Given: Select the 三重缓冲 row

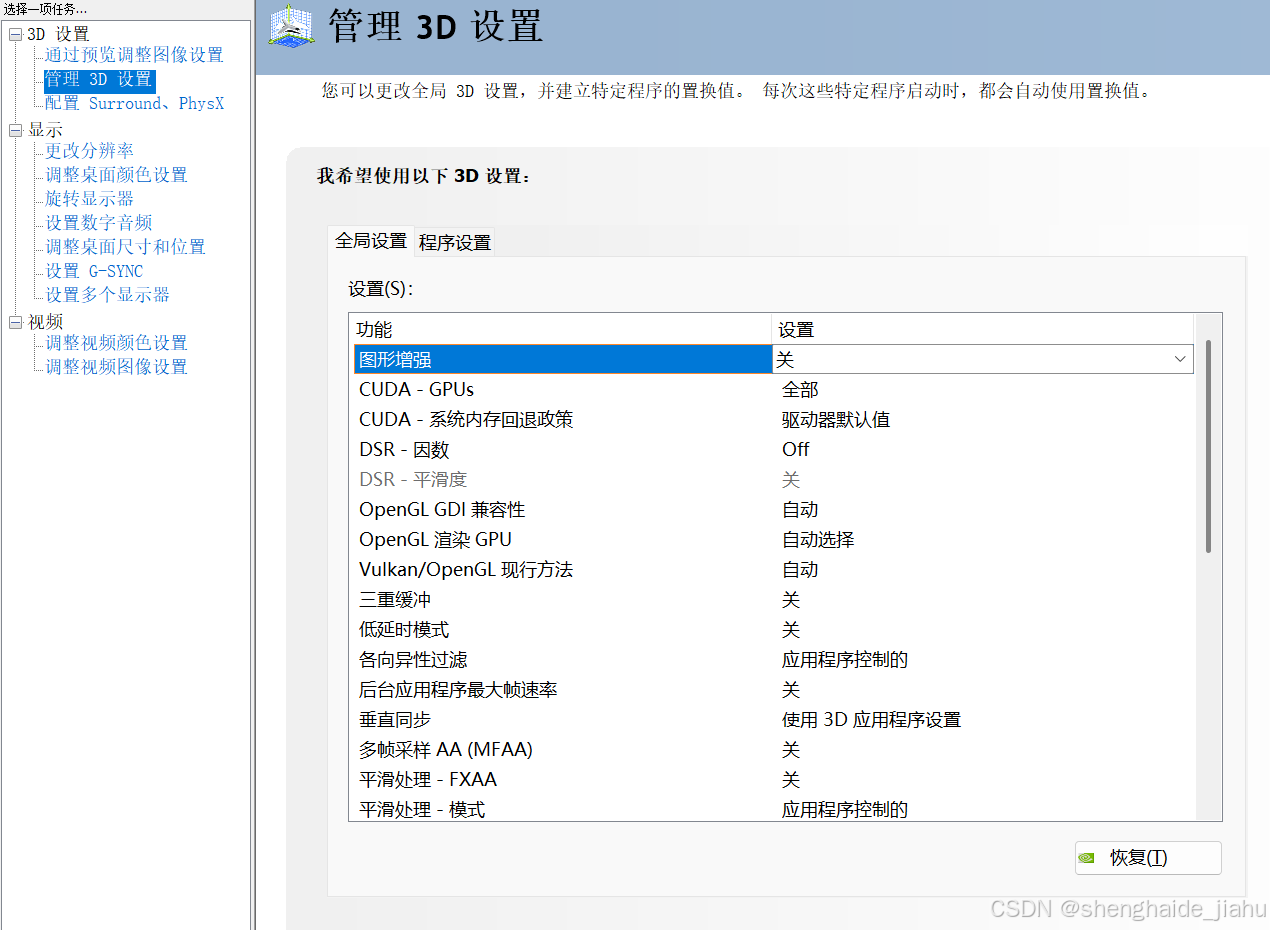Looking at the screenshot, I should [774, 599].
